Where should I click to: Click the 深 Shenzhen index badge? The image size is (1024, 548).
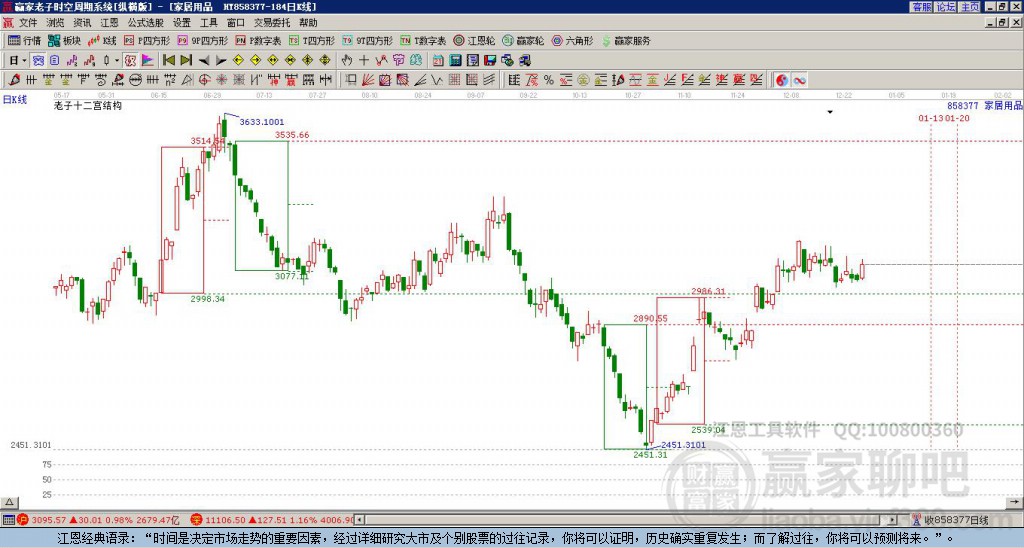[196, 520]
